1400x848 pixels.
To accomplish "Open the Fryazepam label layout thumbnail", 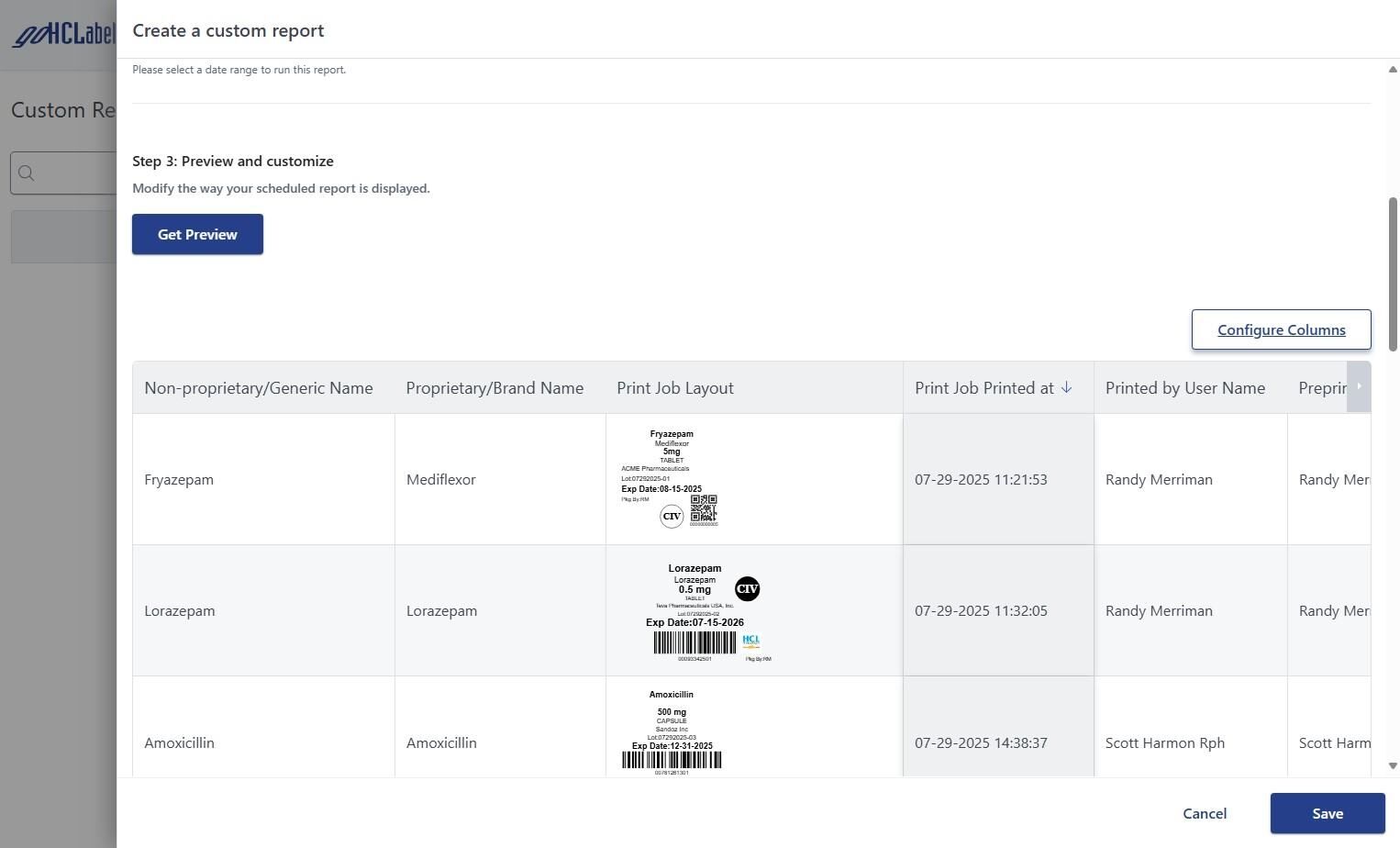I will tap(671, 479).
